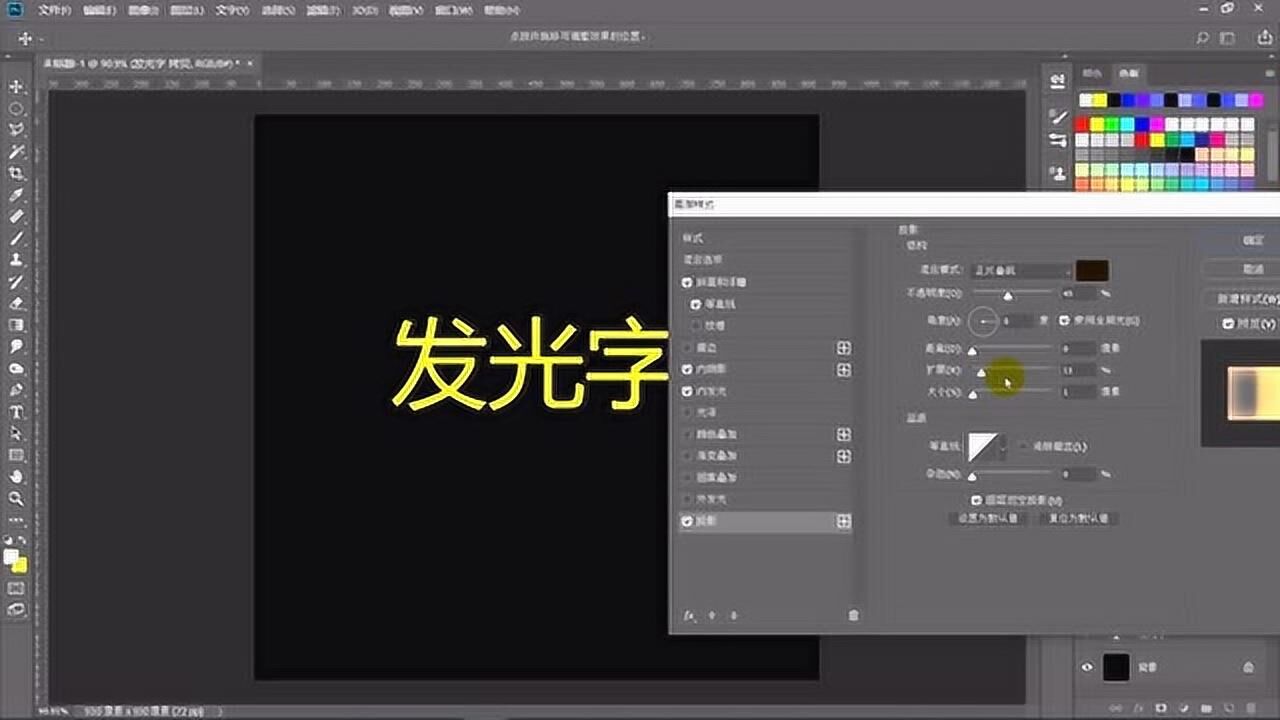
Task: Click the move effect down arrow
Action: tap(733, 615)
